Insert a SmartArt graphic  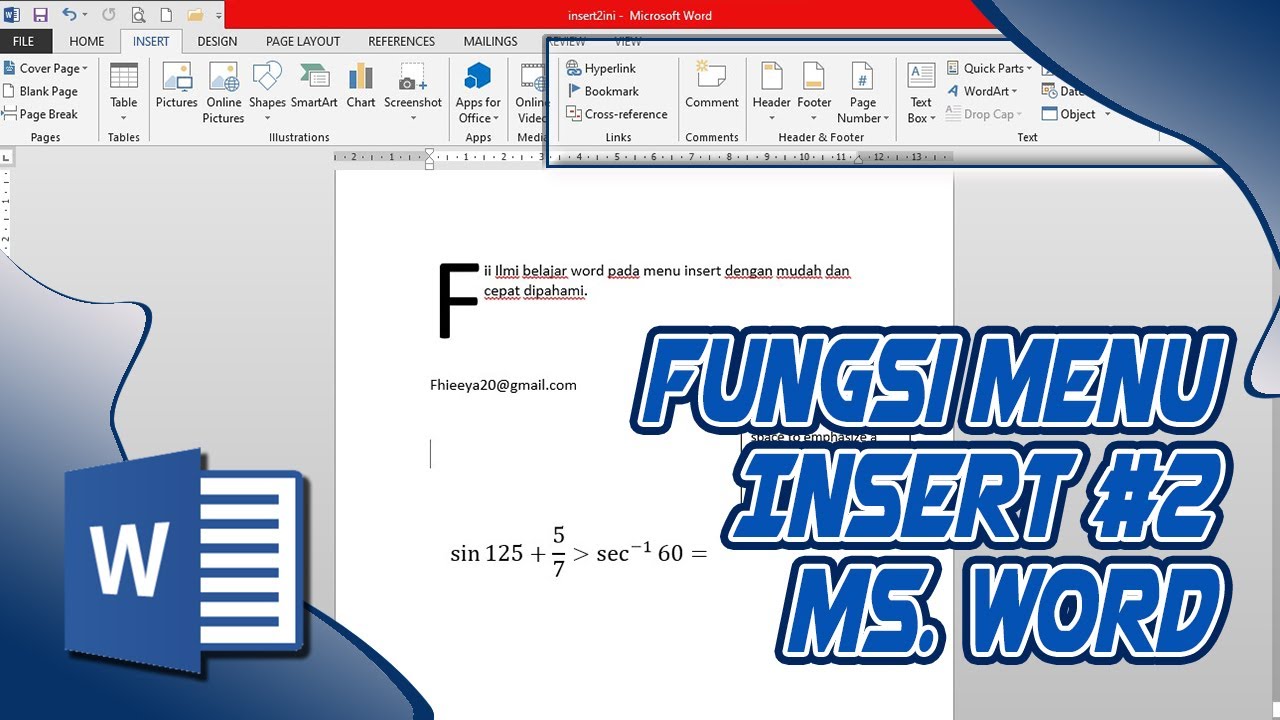point(314,86)
